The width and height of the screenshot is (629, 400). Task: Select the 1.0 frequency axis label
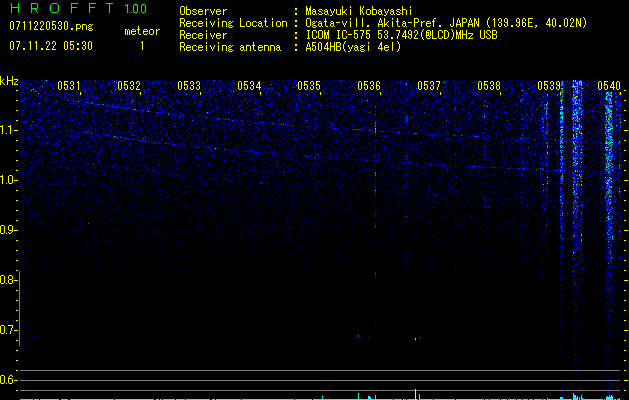pos(9,180)
